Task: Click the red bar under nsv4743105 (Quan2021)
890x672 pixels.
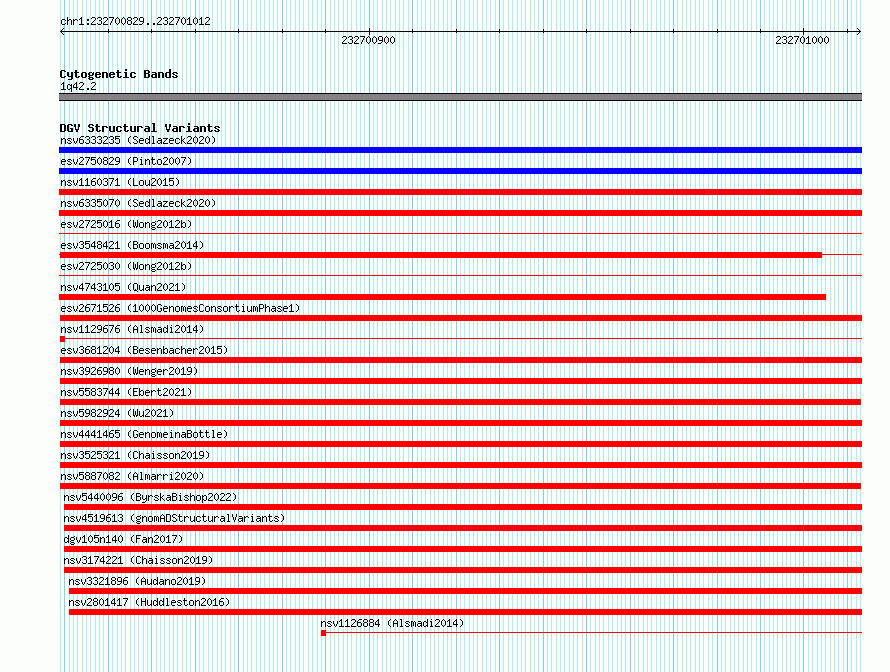Action: click(442, 297)
